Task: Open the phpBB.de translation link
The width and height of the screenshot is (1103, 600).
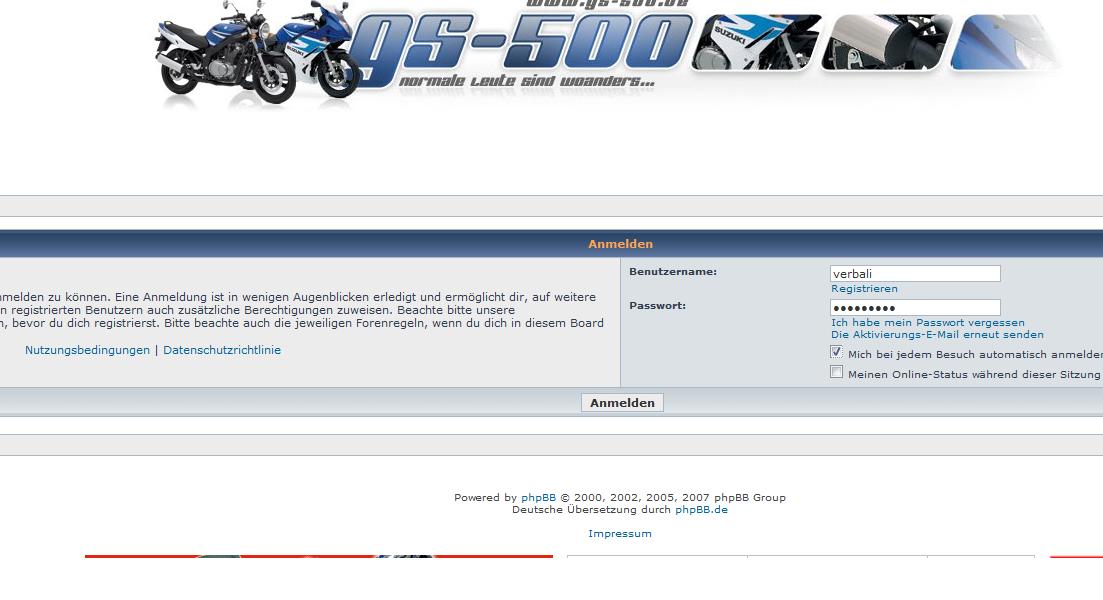Action: tap(701, 509)
